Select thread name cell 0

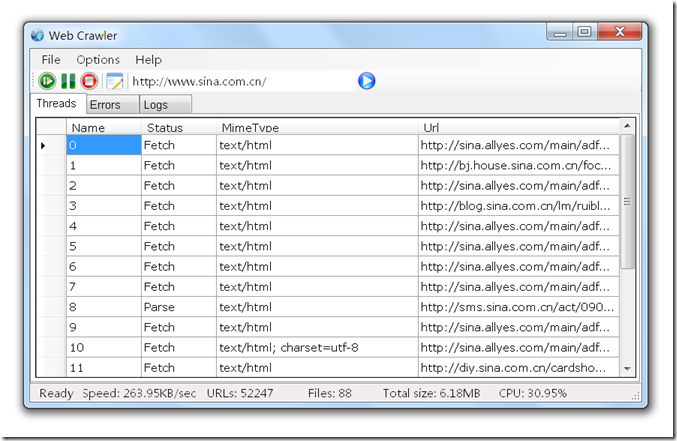pos(104,145)
